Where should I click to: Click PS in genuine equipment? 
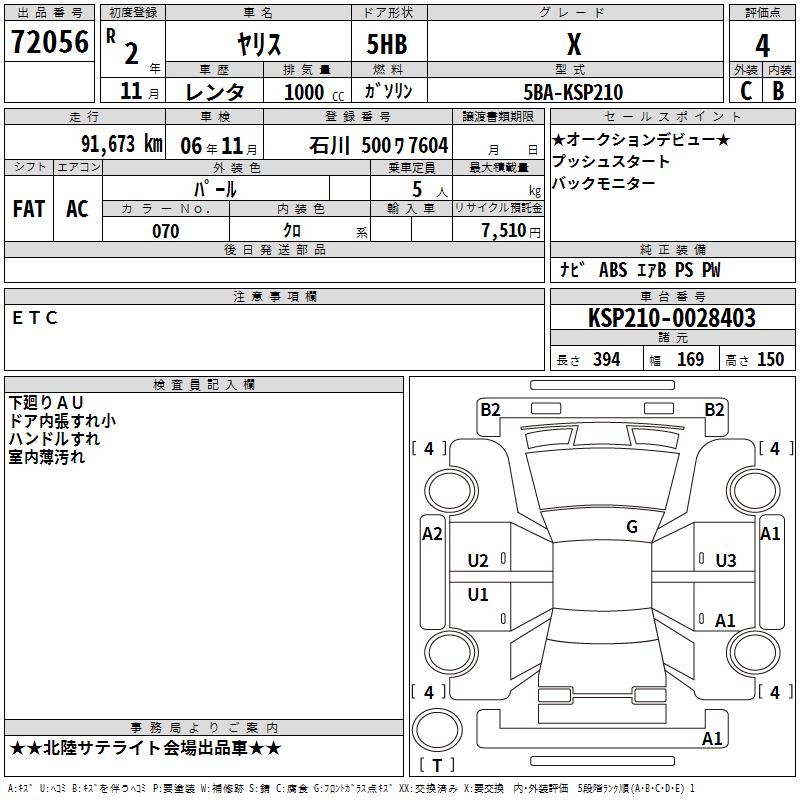pos(684,270)
